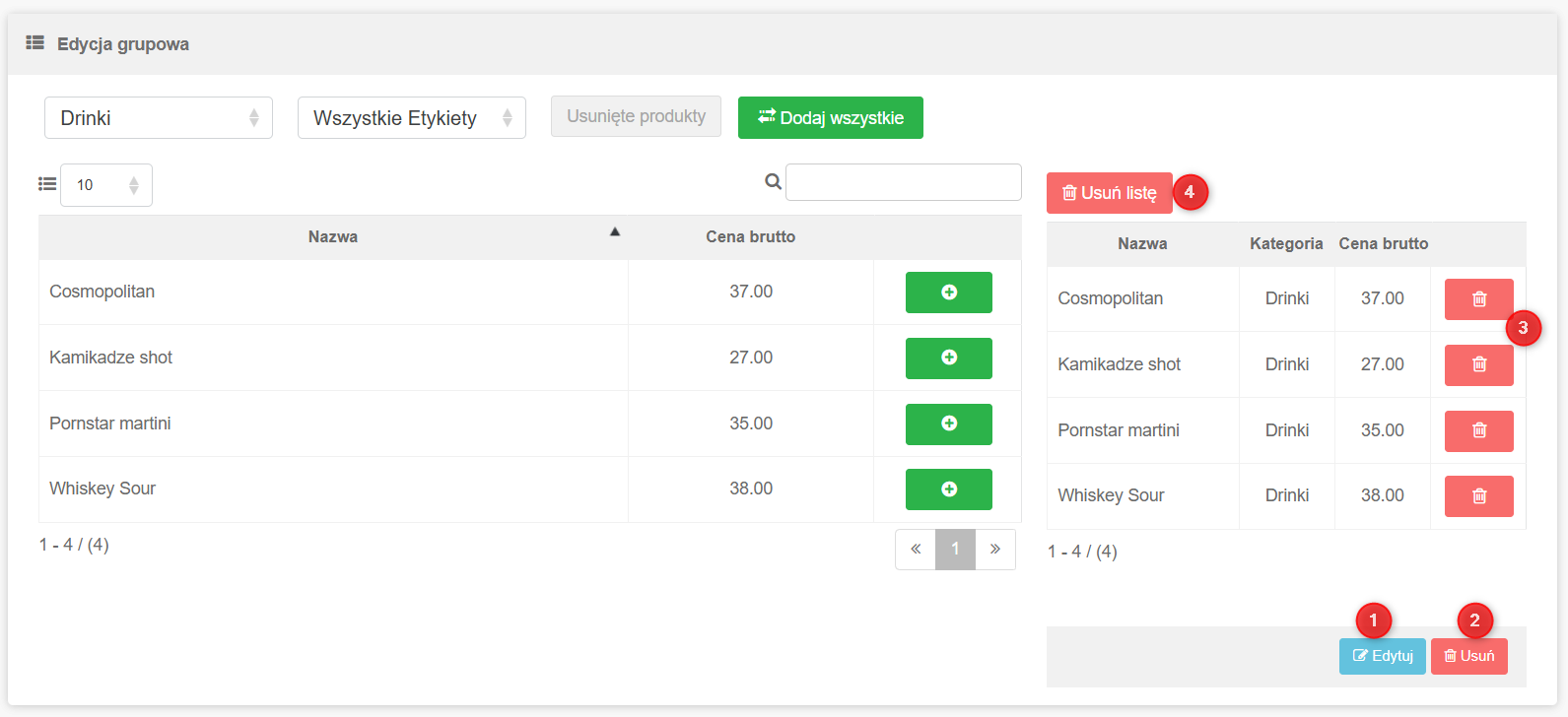
Task: Click the Usunięte produkty button
Action: point(636,116)
